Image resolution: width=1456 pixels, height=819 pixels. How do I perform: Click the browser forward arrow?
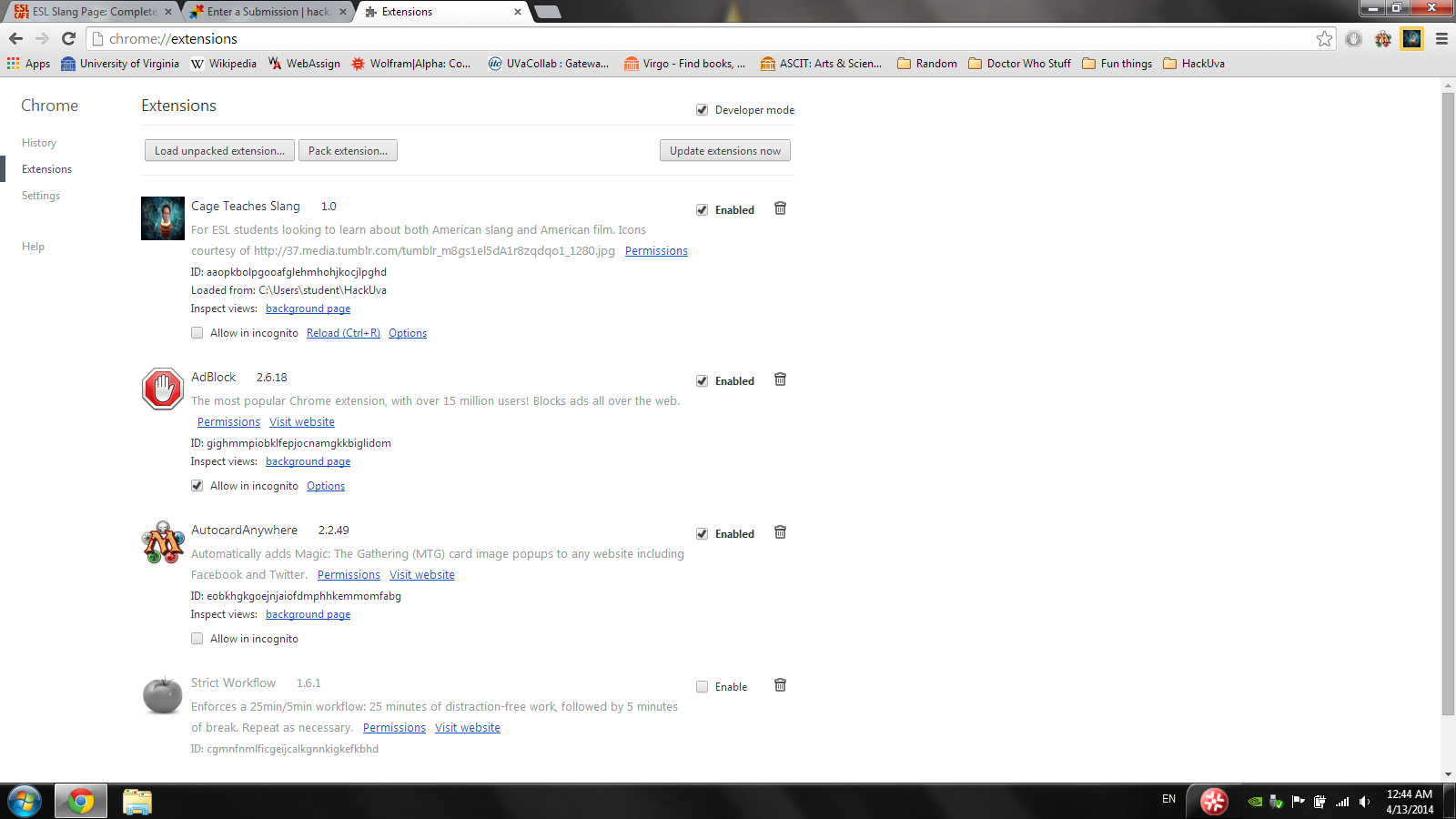(x=42, y=38)
